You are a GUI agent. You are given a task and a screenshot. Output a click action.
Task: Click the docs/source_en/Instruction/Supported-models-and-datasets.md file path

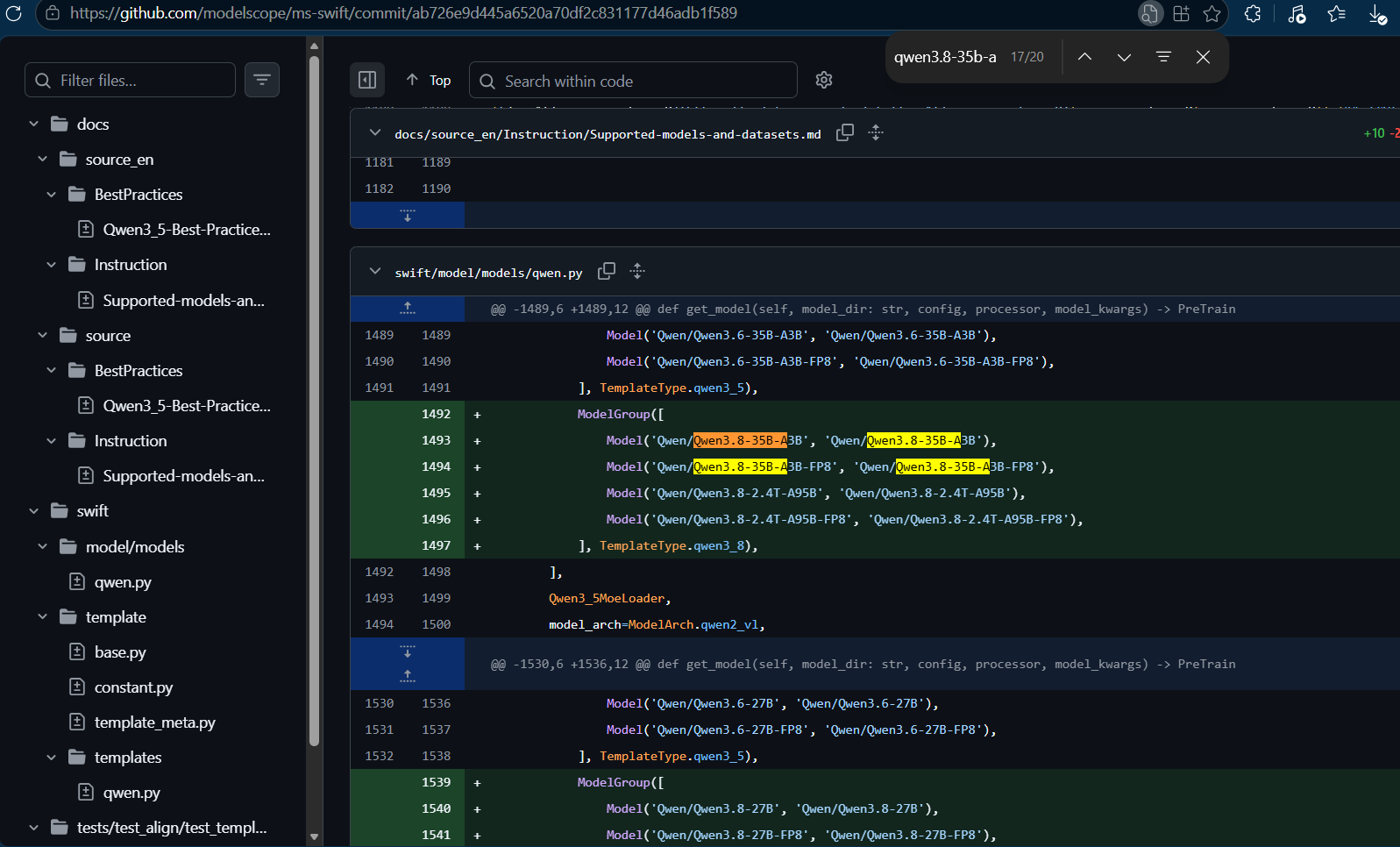[x=608, y=134]
